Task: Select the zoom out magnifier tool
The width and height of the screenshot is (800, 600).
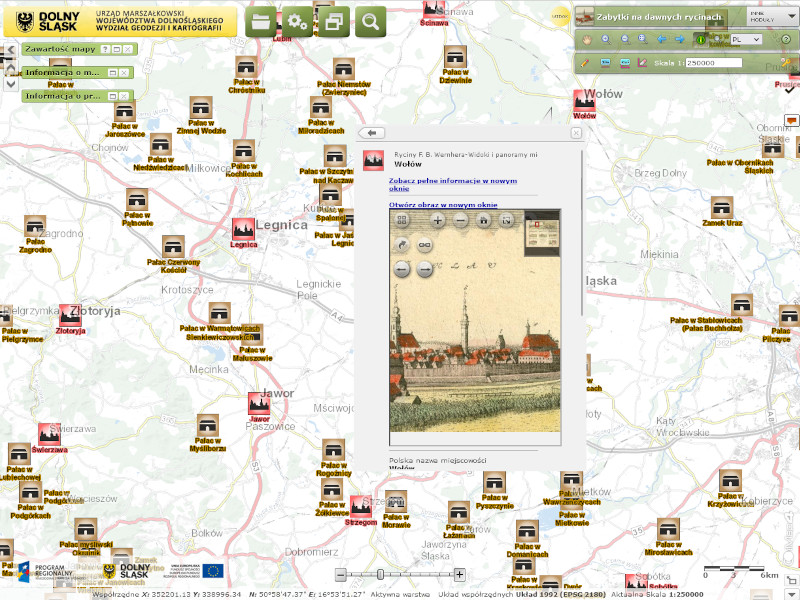Action: click(624, 39)
